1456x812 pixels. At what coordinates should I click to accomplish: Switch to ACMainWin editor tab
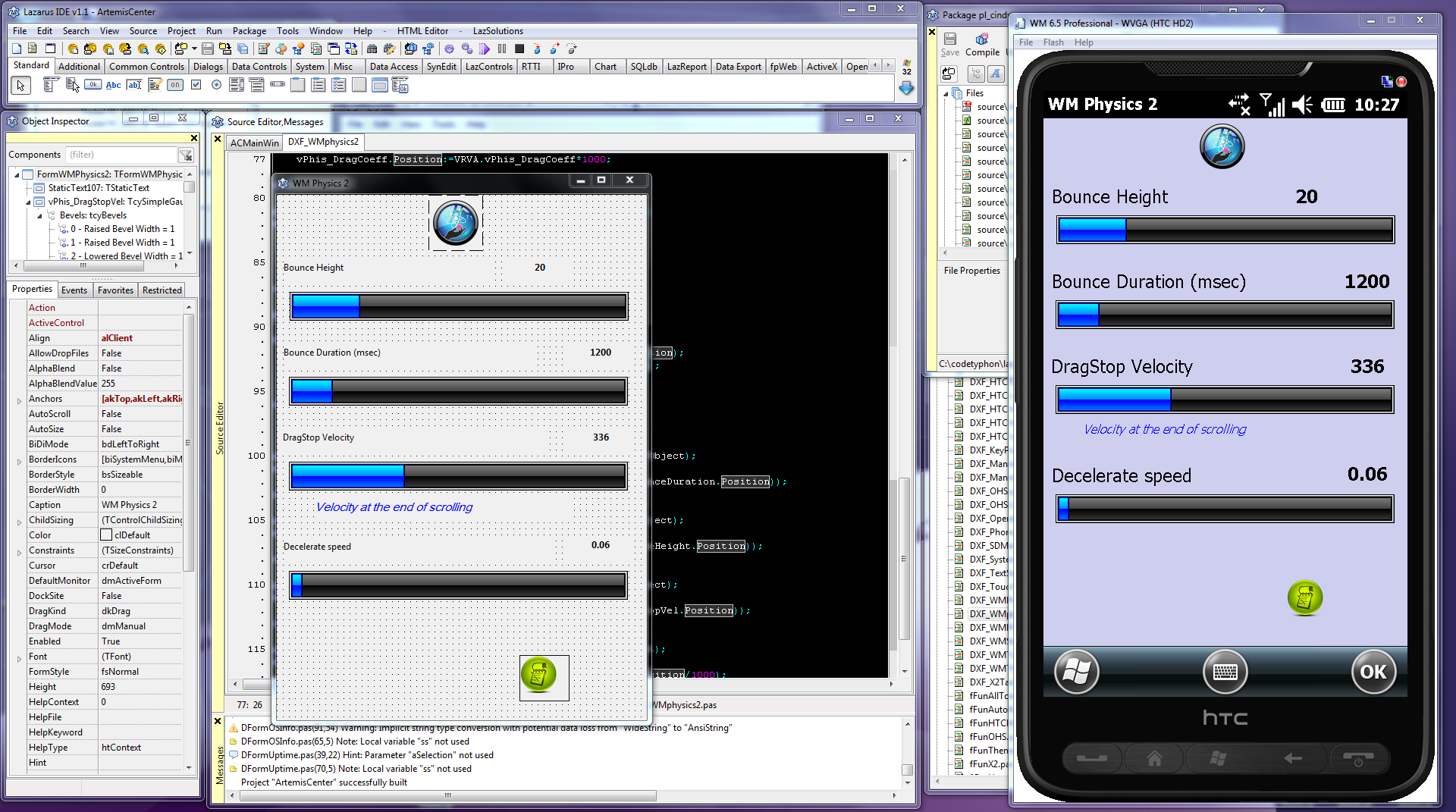pos(254,143)
